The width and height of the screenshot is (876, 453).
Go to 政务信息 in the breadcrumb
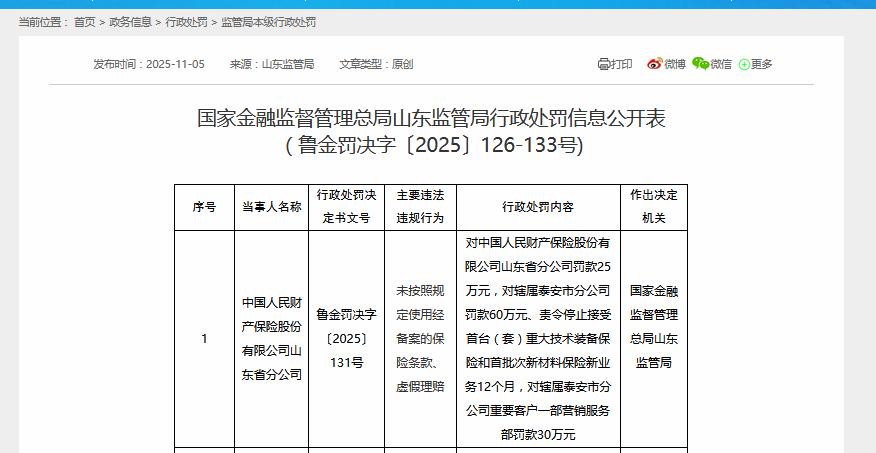coord(130,21)
